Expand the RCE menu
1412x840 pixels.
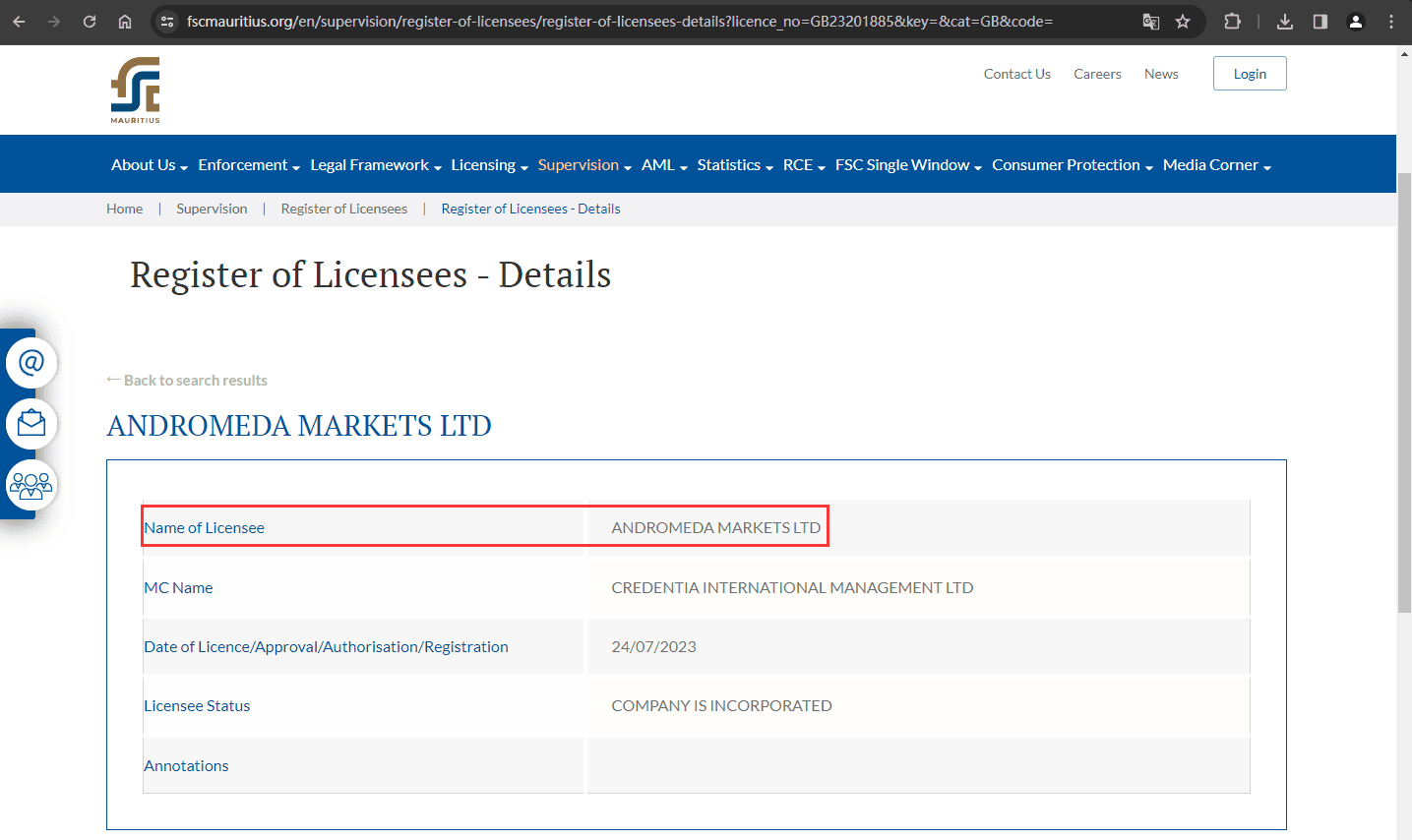point(804,165)
